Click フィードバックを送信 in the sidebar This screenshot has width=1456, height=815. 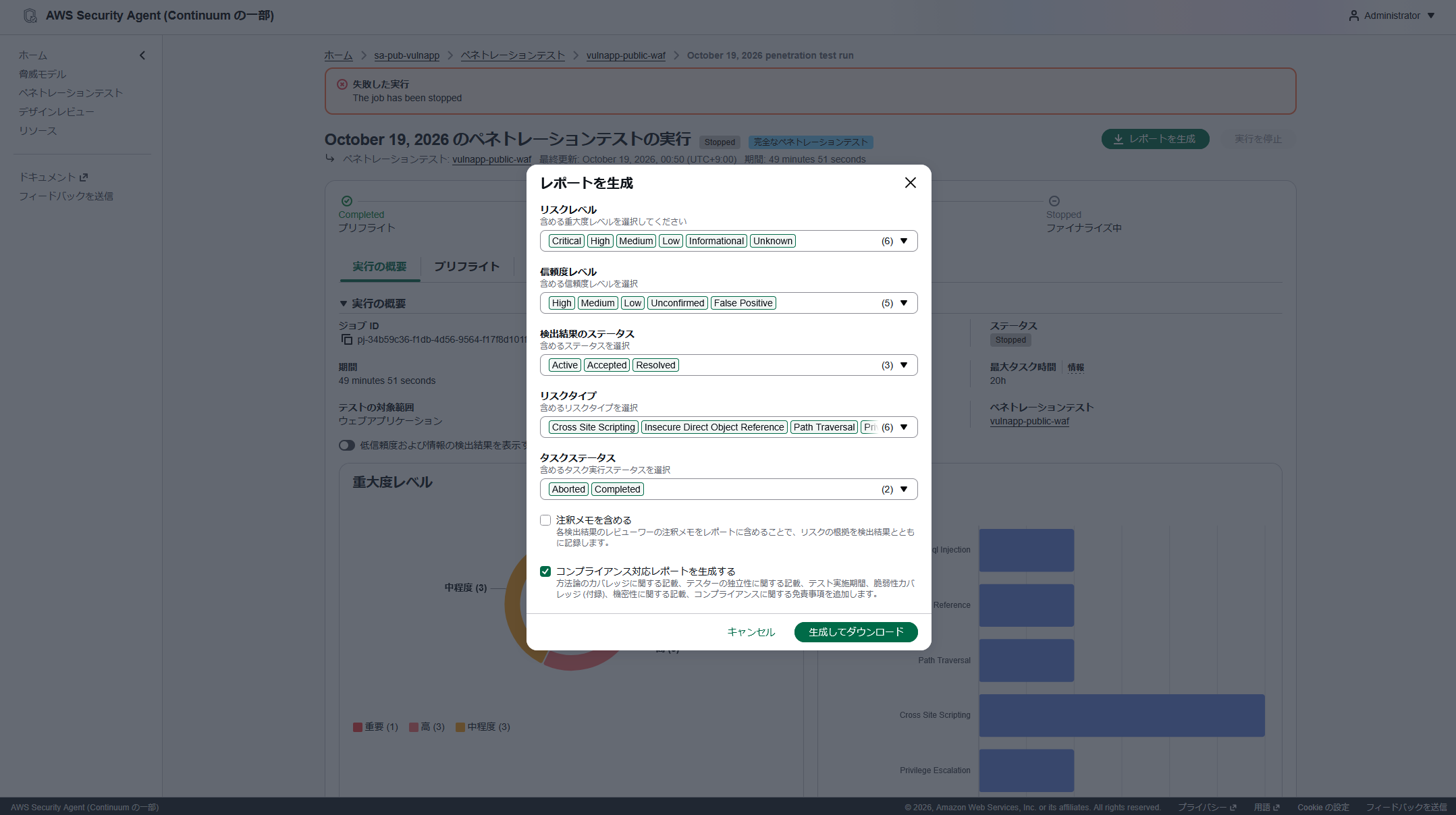(x=66, y=196)
